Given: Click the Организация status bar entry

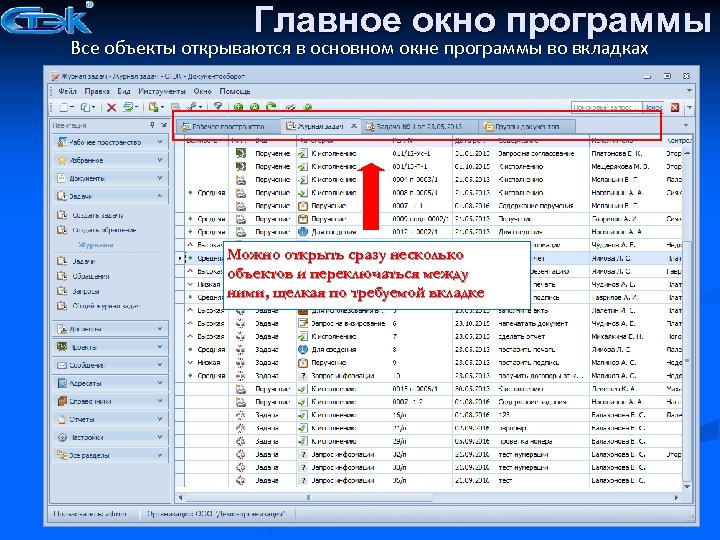Looking at the screenshot, I should (215, 514).
